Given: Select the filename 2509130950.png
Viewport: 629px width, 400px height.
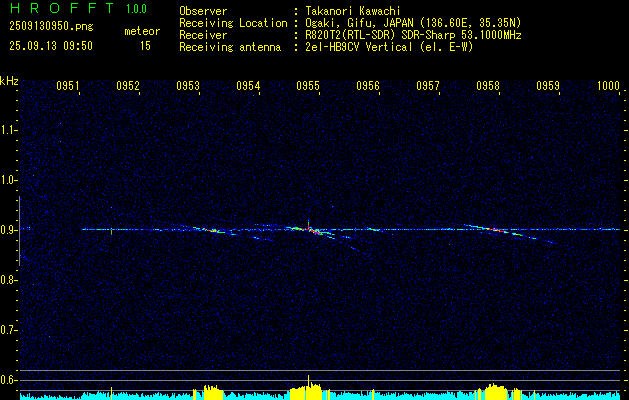Looking at the screenshot, I should (x=51, y=27).
